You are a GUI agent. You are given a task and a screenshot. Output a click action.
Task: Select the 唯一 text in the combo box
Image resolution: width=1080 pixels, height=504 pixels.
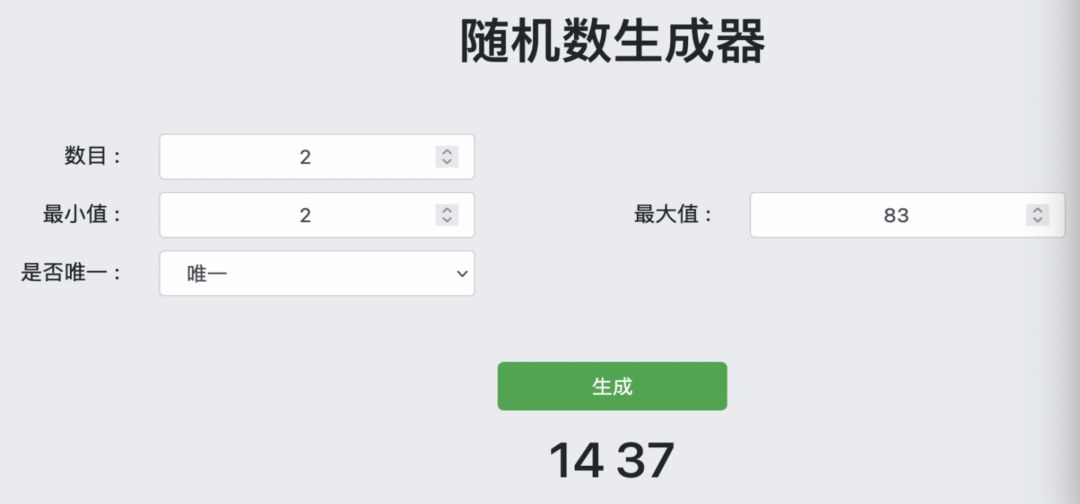(208, 274)
